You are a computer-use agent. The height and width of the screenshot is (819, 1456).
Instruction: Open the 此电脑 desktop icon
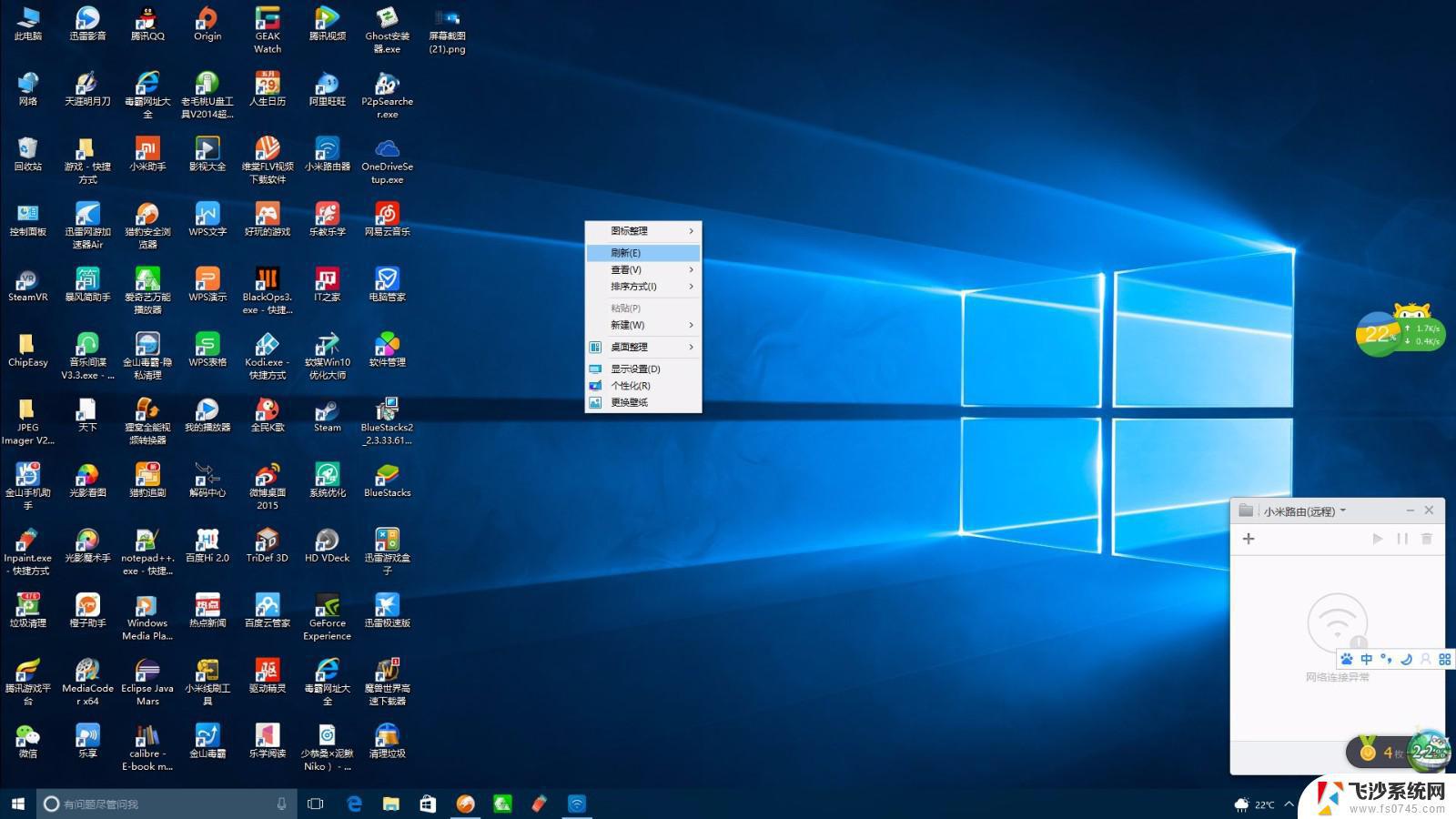pyautogui.click(x=27, y=24)
